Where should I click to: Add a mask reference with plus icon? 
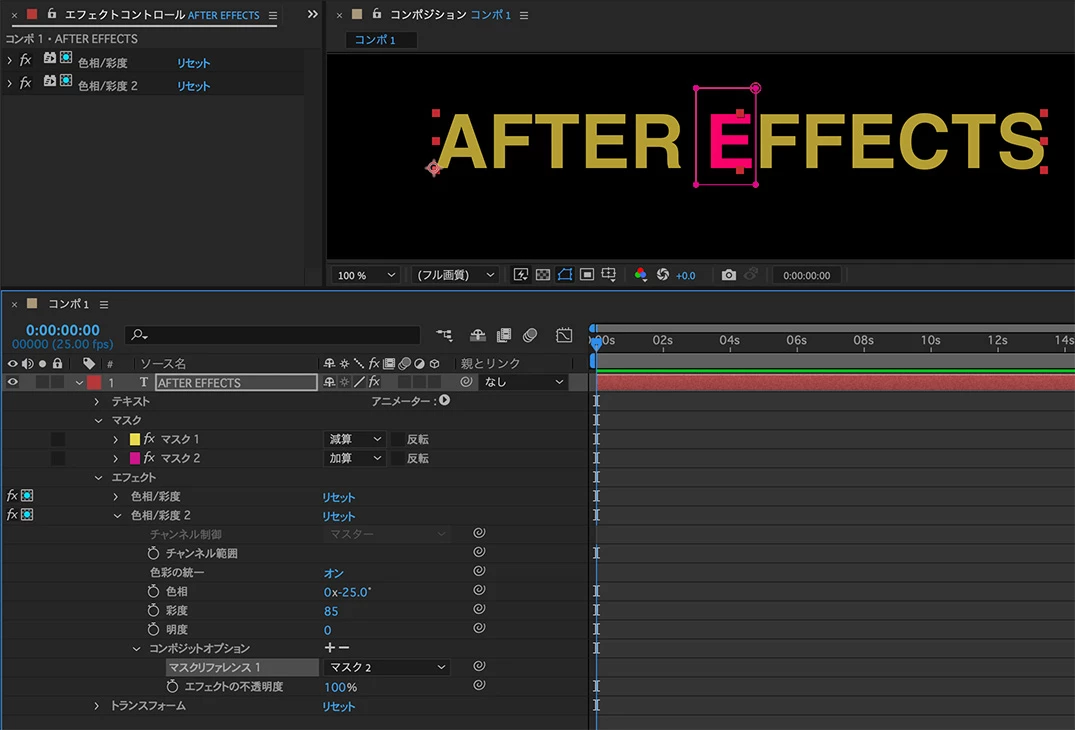click(330, 648)
